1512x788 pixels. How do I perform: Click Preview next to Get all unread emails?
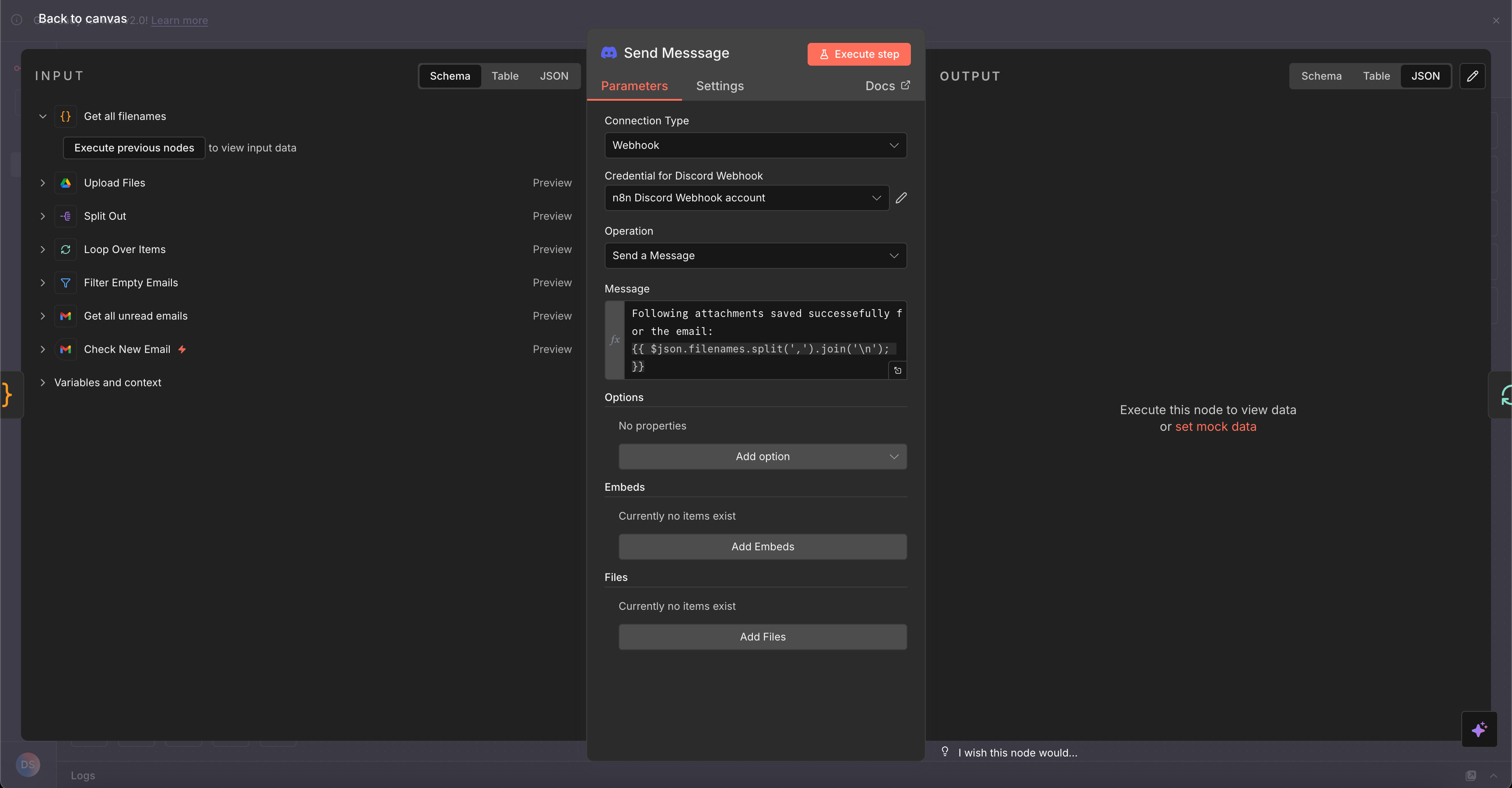(552, 316)
